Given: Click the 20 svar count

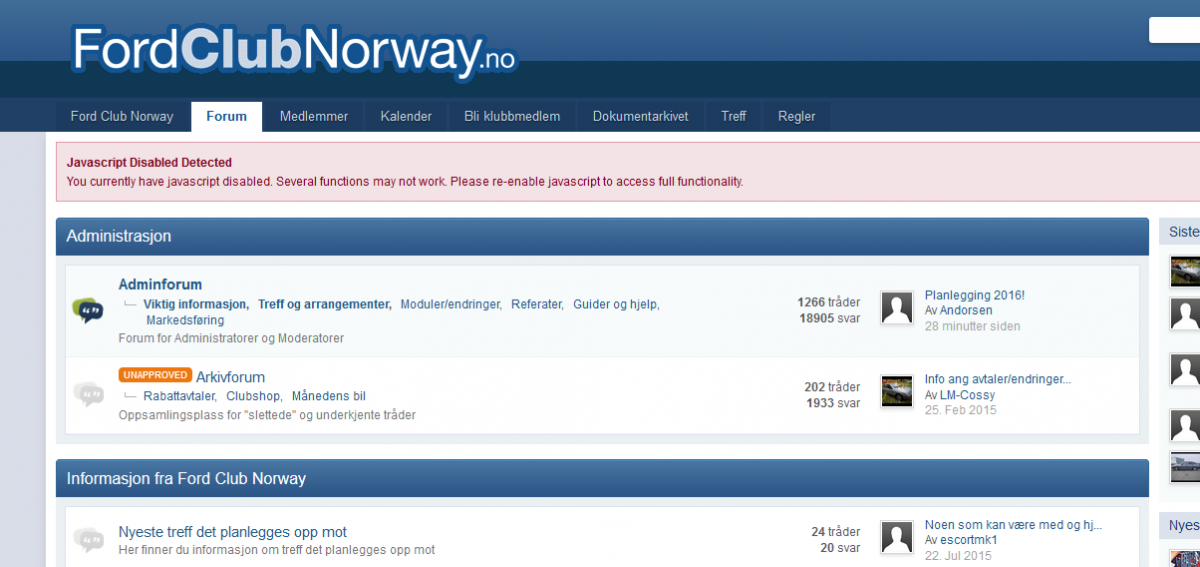Looking at the screenshot, I should 840,548.
